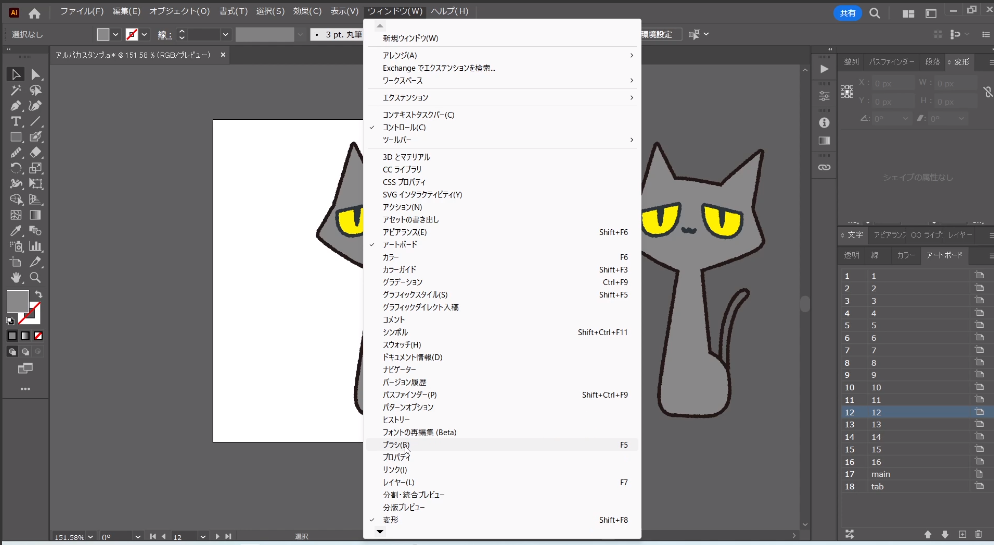Viewport: 994px width, 545px height.
Task: Uncheck アートボード in the Window menu
Action: [400, 244]
